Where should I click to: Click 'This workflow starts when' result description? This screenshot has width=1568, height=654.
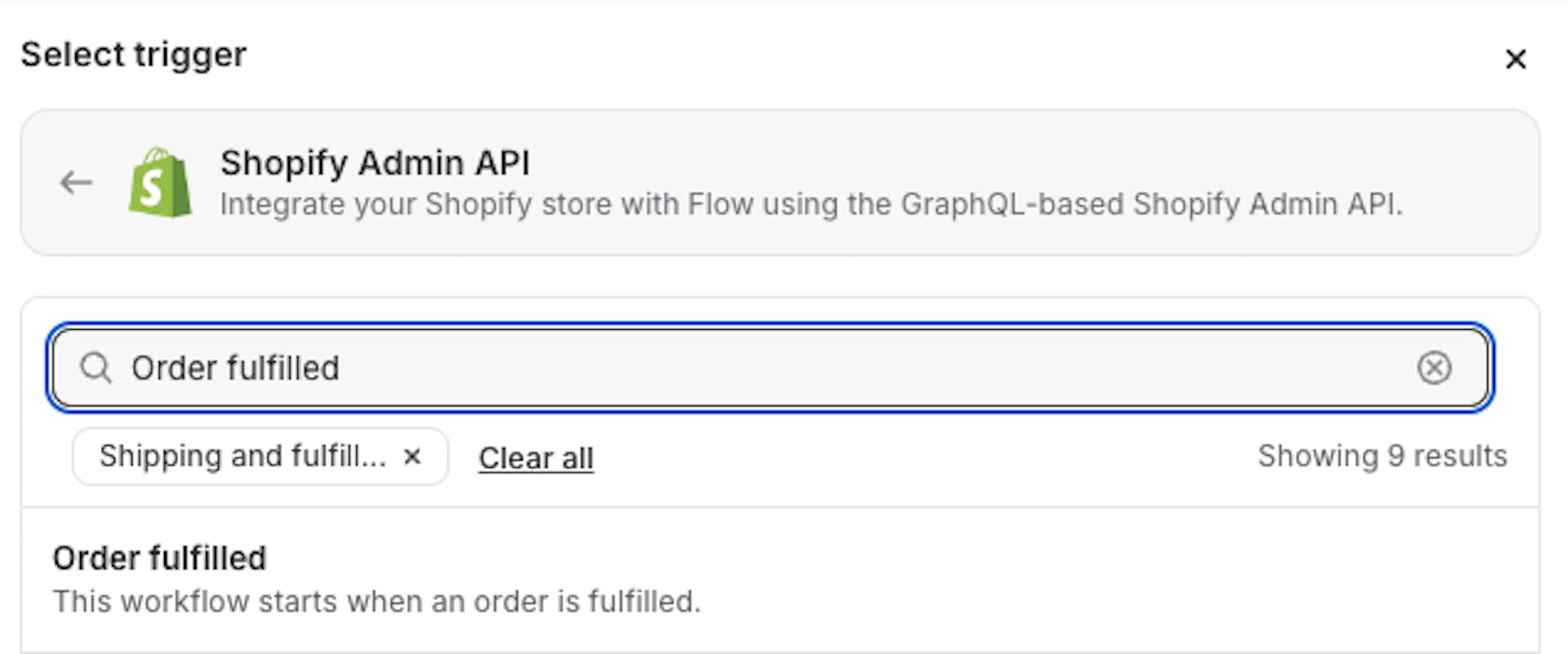point(376,602)
